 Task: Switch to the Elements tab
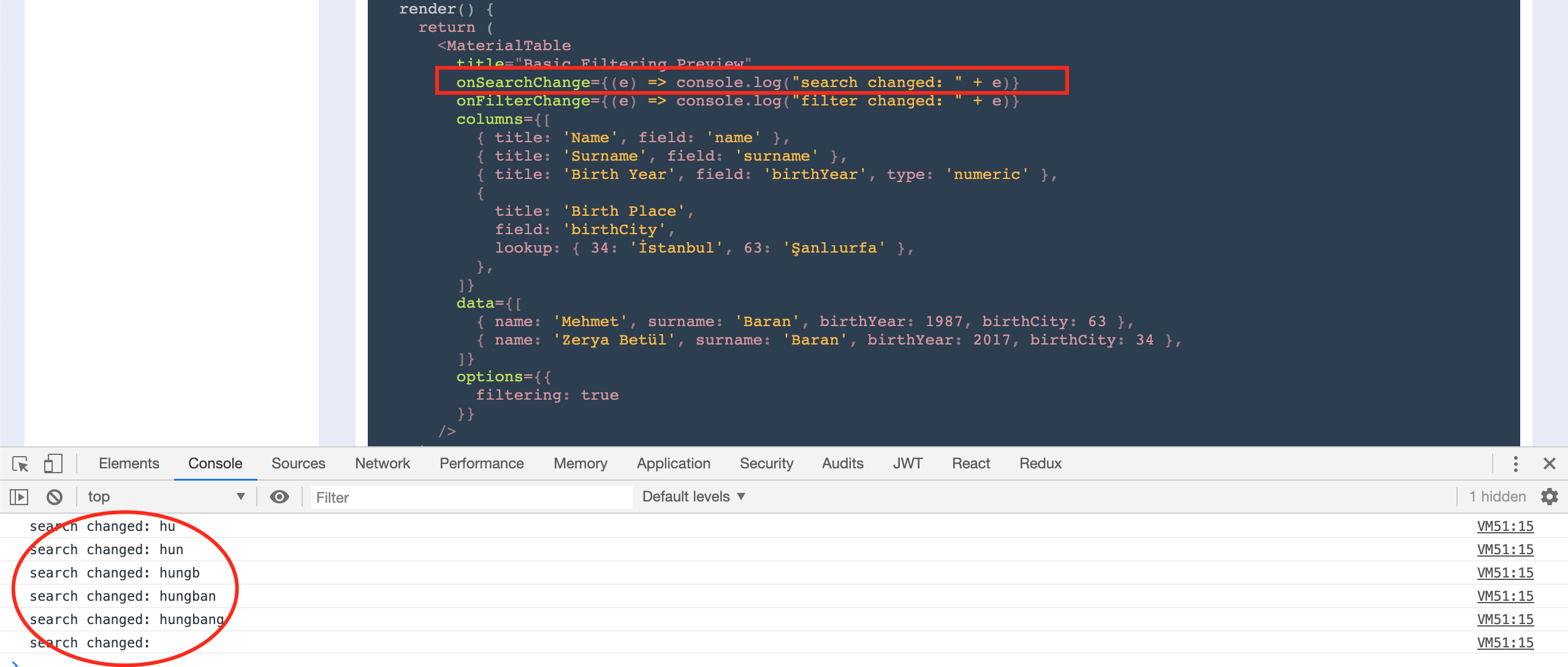pyautogui.click(x=129, y=463)
